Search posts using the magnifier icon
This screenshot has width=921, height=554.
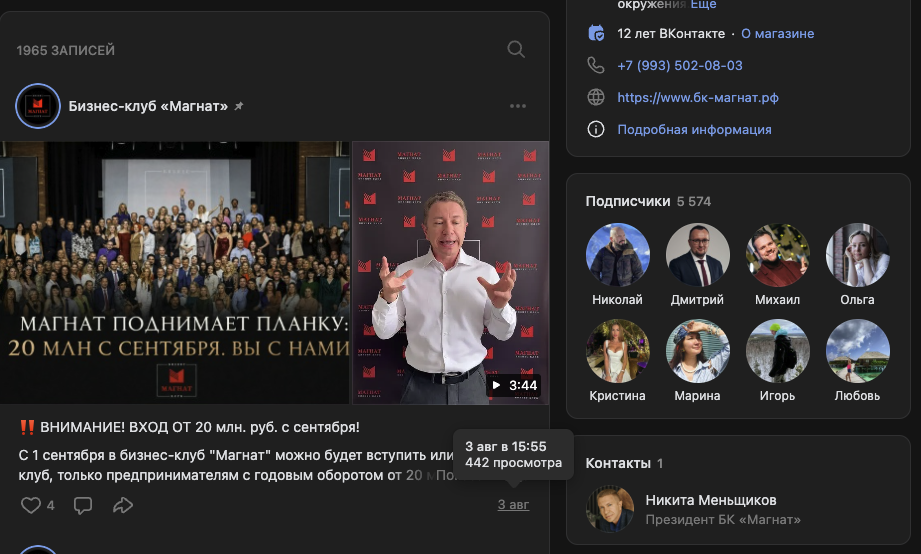(x=516, y=49)
